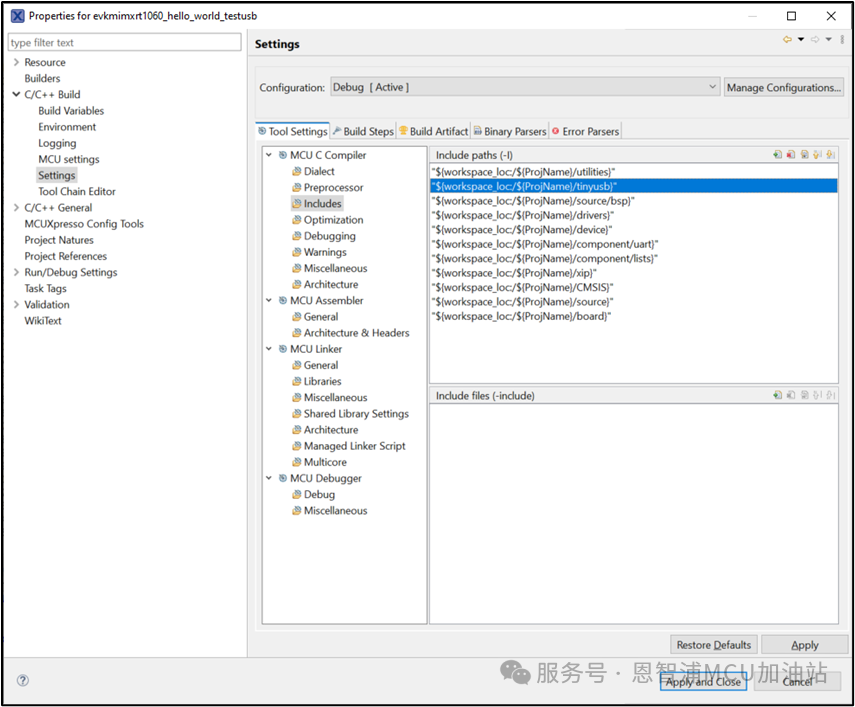Select Optimization under MCU C Compiler

point(333,220)
